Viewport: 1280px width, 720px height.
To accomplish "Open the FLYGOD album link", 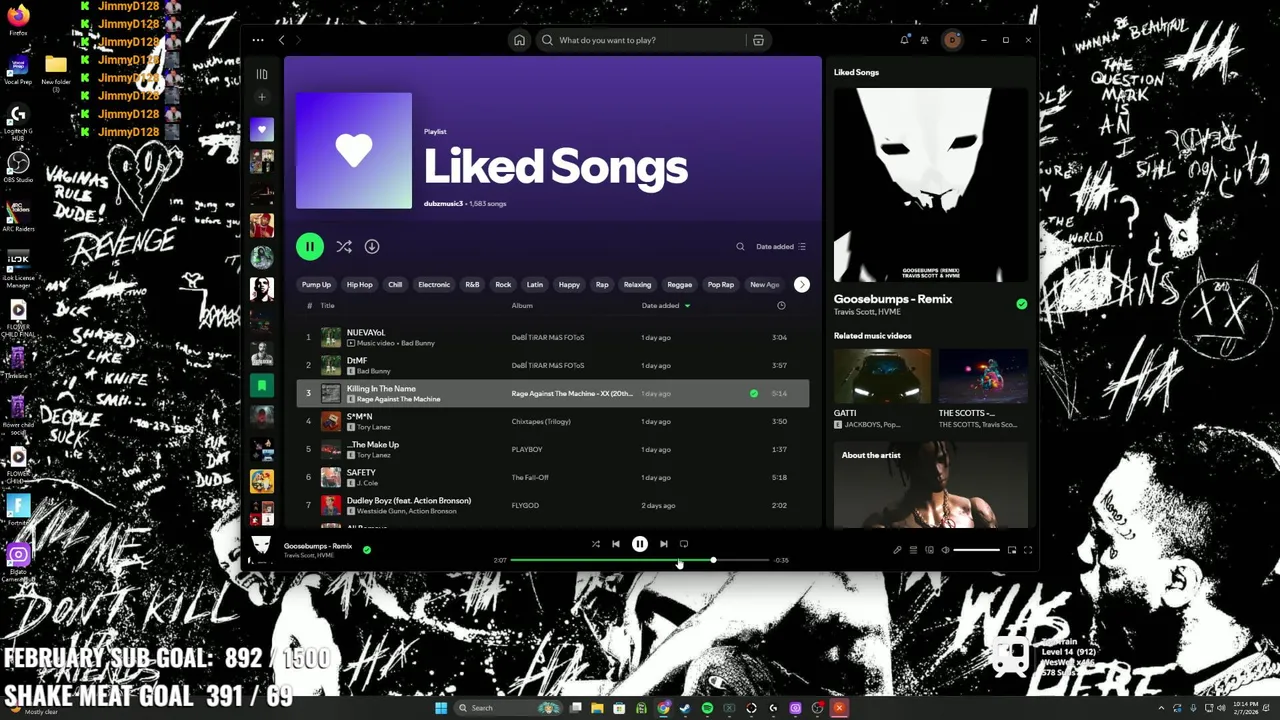I will [525, 506].
